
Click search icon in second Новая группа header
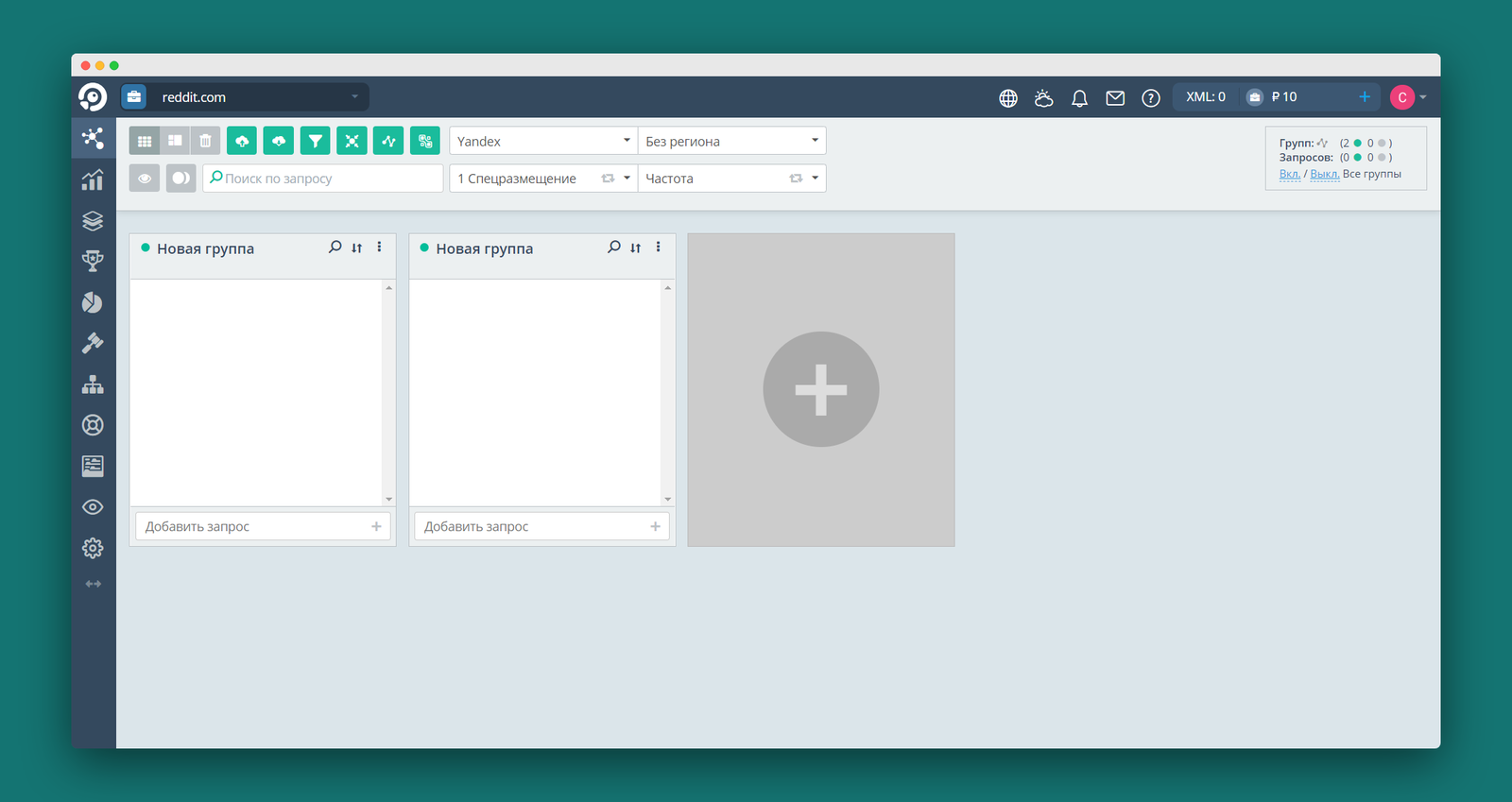click(614, 247)
